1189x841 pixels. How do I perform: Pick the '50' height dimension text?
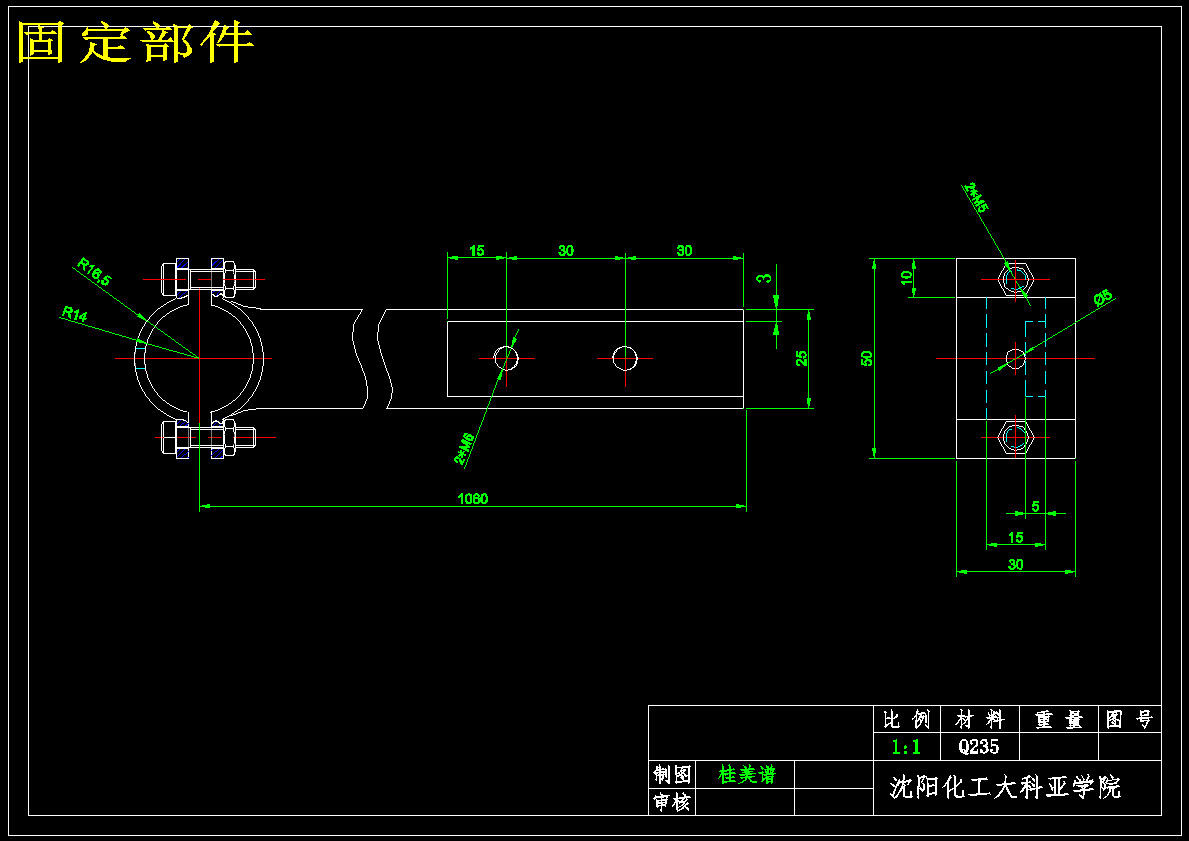tap(867, 358)
